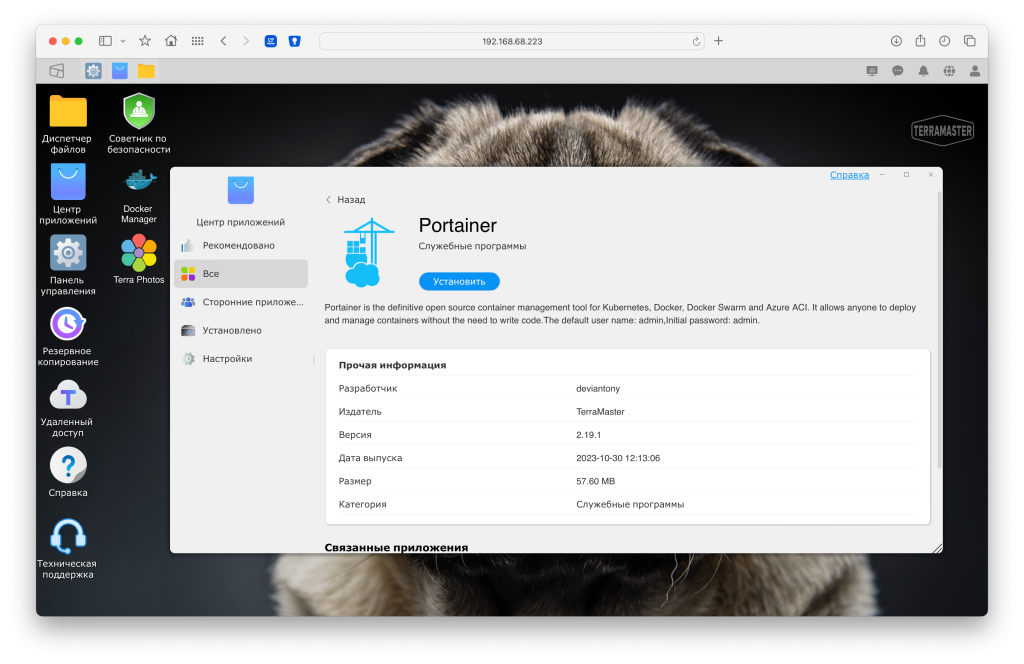The width and height of the screenshot is (1024, 664).
Task: Open the globe language icon in TOS taskbar
Action: coord(949,71)
